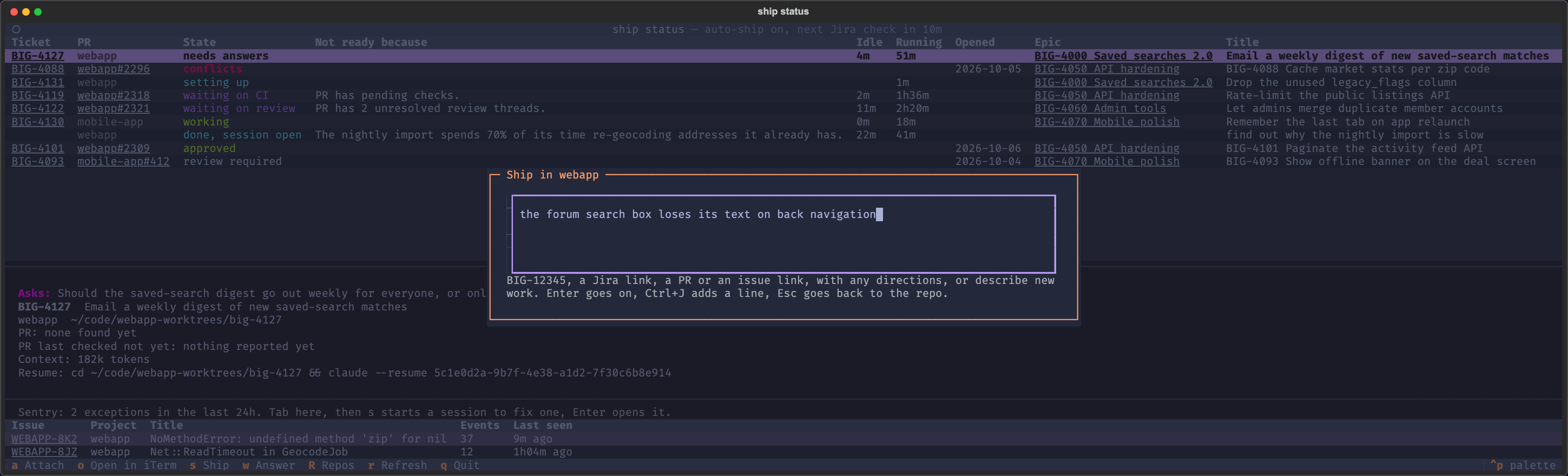Open ticket BIG-4088
Screen dimensions: 1568x476
click(x=38, y=69)
